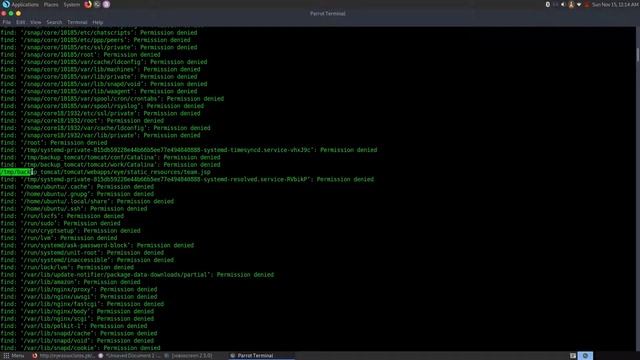
Task: Open the Edit menu of Parrot Terminal
Action: 20,22
